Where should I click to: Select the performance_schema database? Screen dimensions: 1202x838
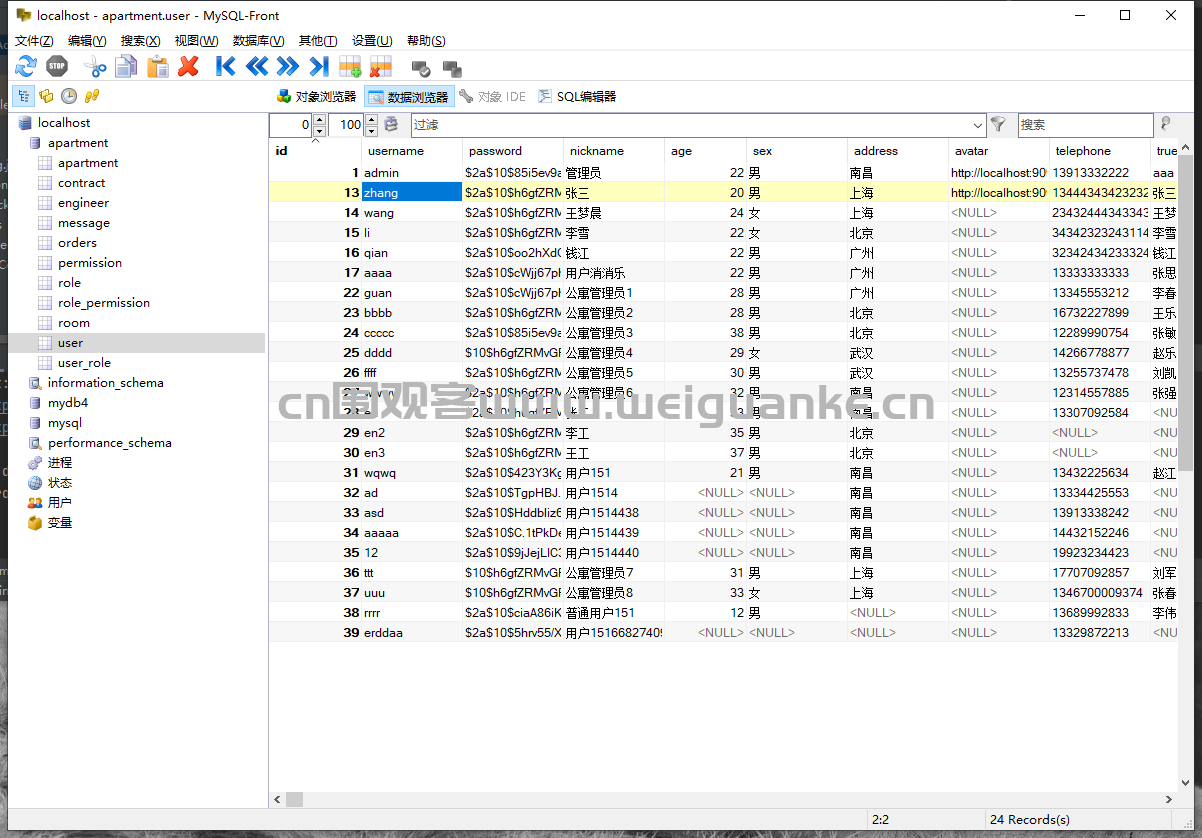point(109,443)
